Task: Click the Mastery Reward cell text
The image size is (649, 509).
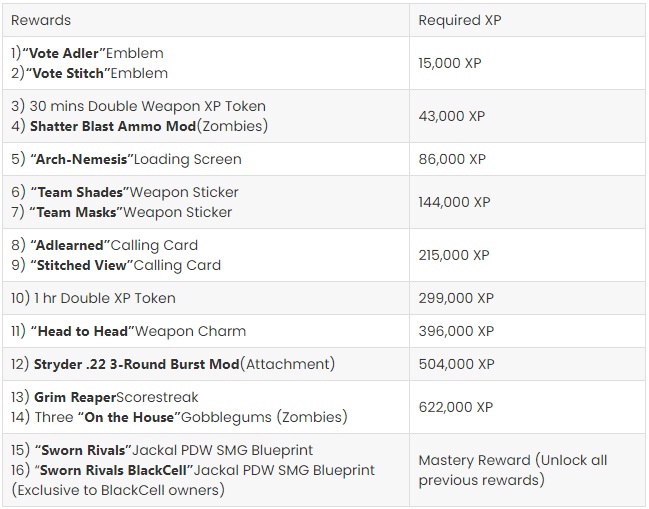Action: coord(512,470)
